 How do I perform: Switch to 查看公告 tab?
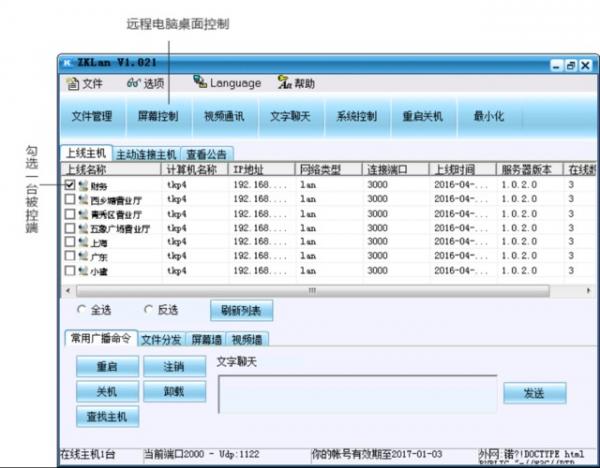point(207,155)
